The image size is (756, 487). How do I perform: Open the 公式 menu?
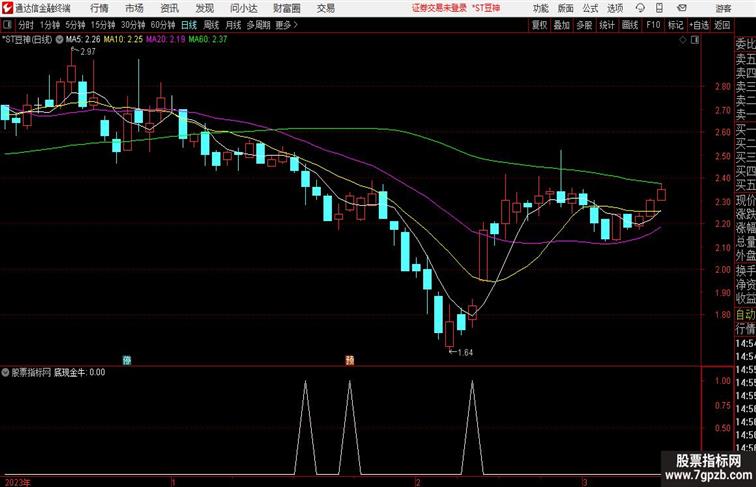tap(590, 8)
